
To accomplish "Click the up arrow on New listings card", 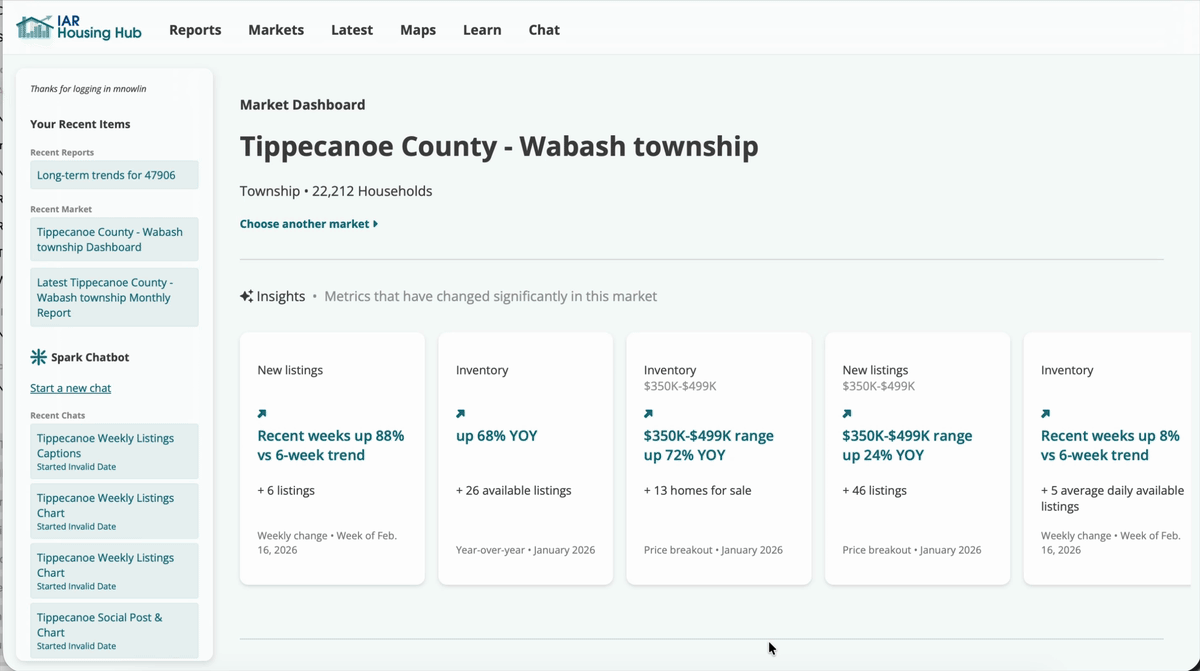I will (262, 413).
